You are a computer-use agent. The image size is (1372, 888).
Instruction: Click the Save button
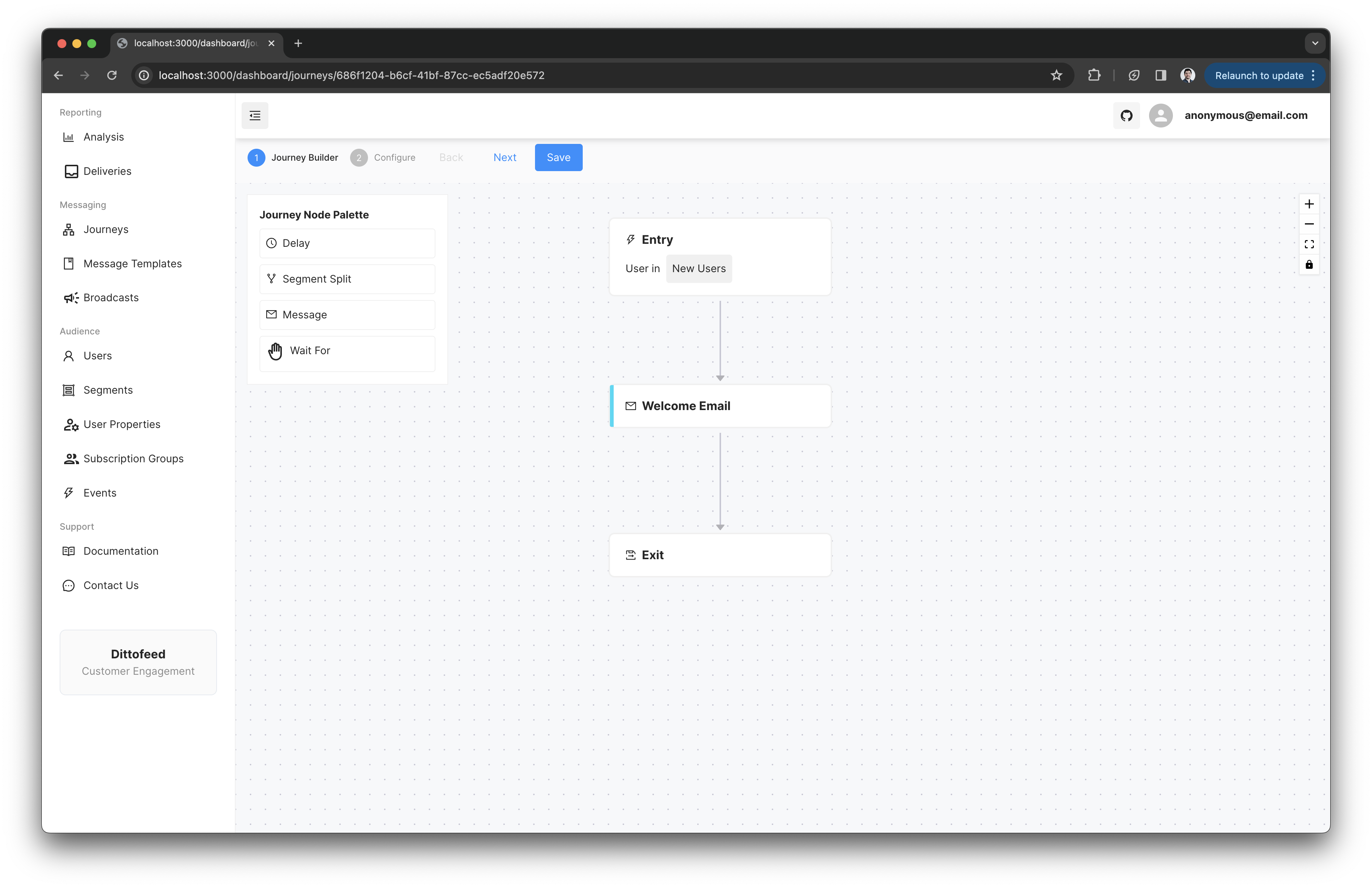pyautogui.click(x=558, y=157)
